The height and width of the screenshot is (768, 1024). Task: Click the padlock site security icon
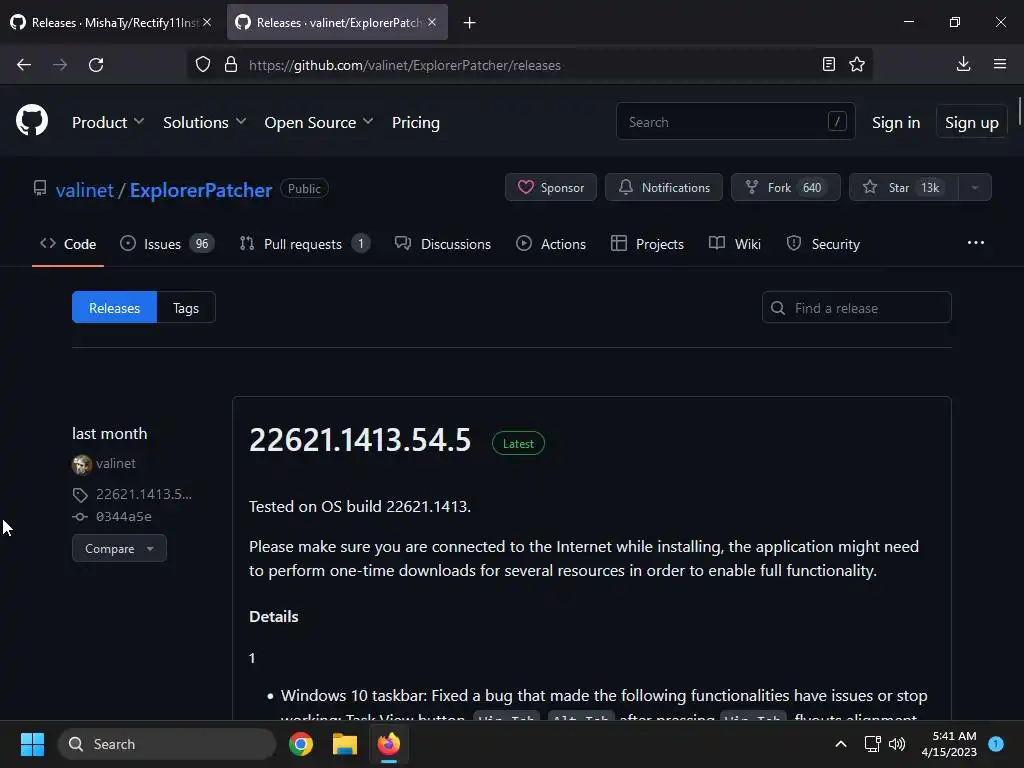pyautogui.click(x=231, y=65)
